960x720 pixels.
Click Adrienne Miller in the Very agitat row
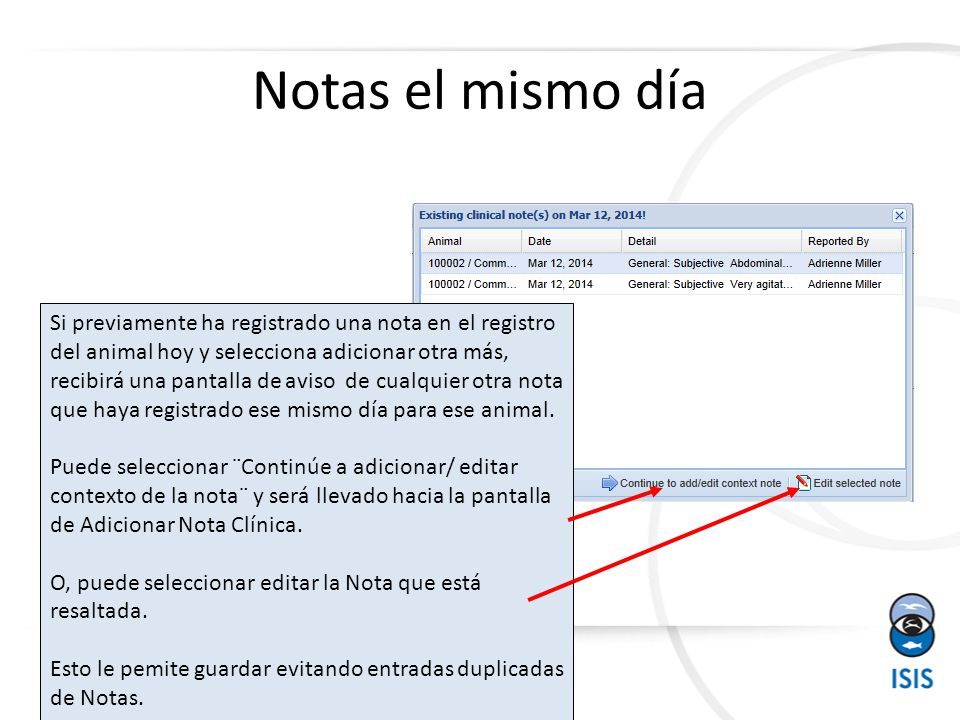coord(844,284)
